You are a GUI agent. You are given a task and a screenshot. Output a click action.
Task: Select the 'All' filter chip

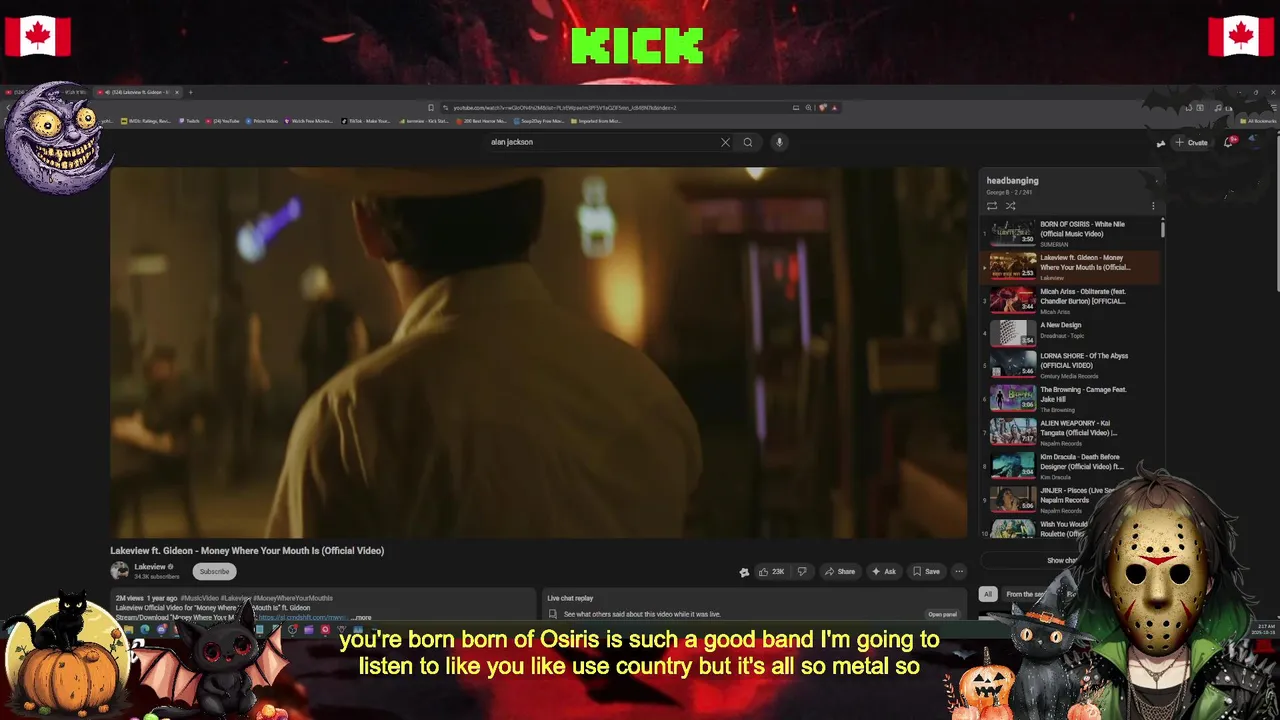point(988,594)
